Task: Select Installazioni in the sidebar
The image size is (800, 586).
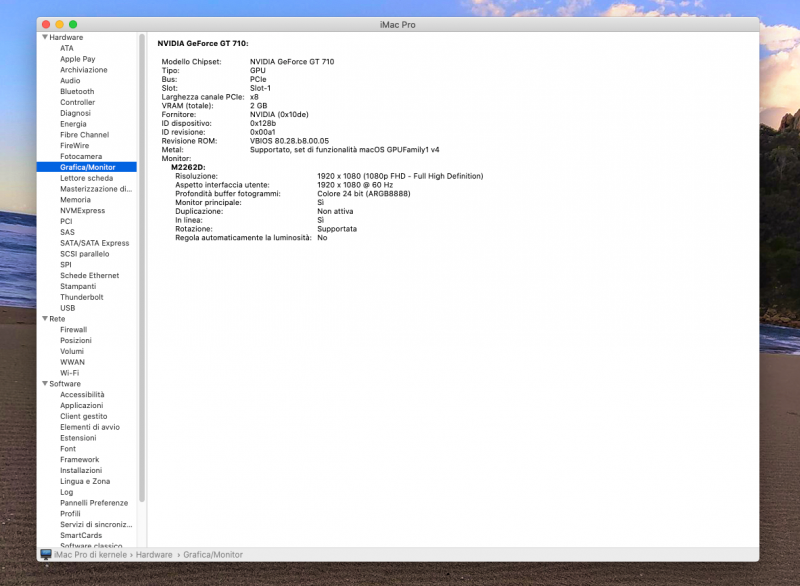Action: (81, 471)
